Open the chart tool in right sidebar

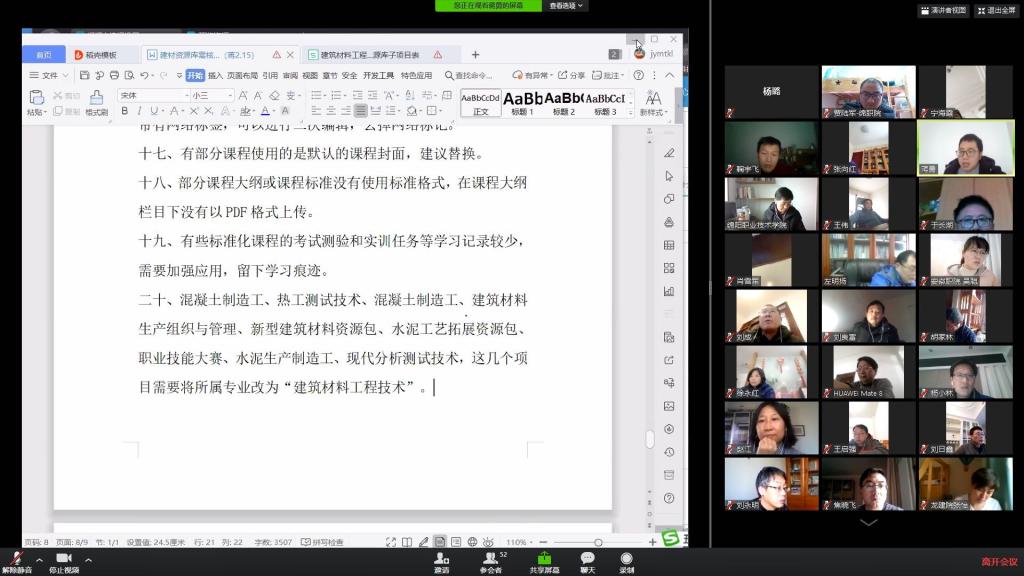tap(669, 291)
